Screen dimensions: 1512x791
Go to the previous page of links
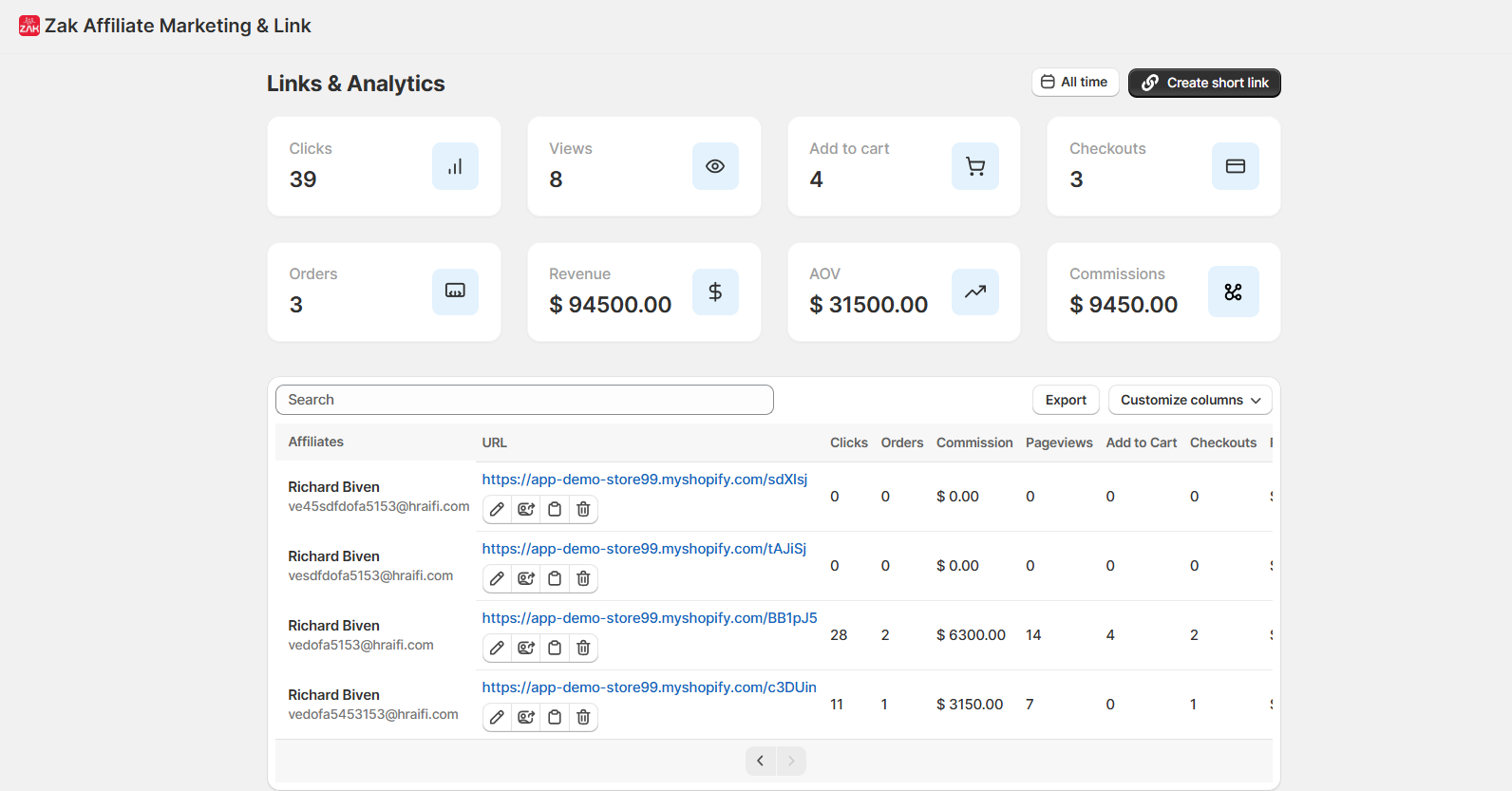761,761
